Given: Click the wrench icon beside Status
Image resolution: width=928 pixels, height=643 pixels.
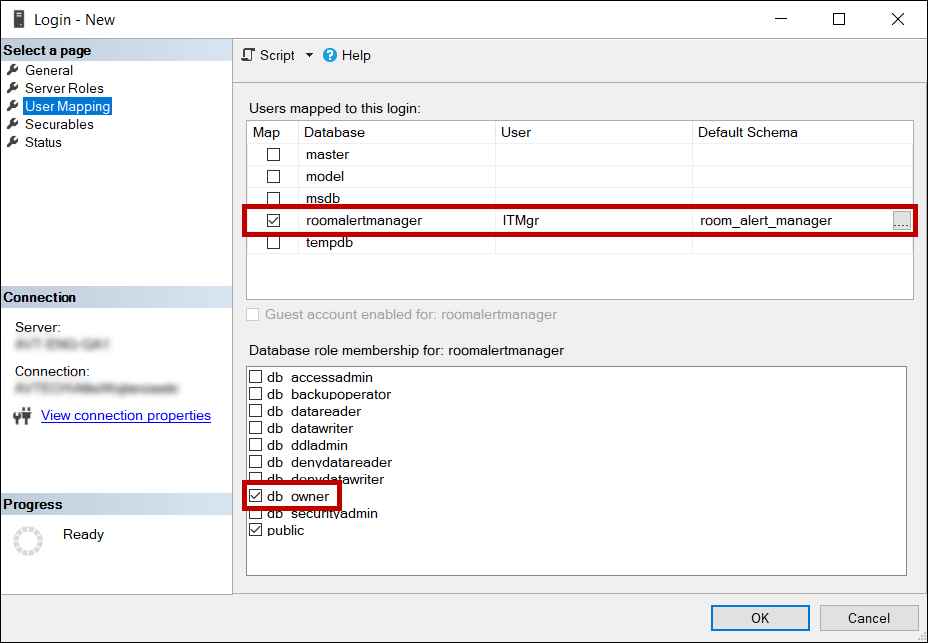Looking at the screenshot, I should tap(13, 142).
